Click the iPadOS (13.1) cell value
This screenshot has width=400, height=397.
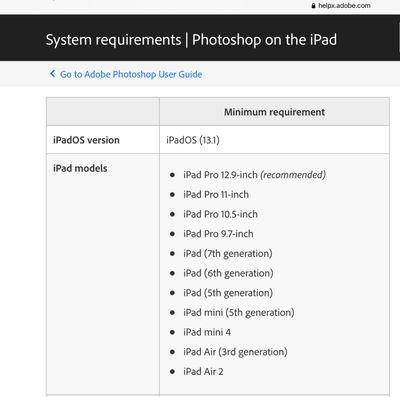193,140
